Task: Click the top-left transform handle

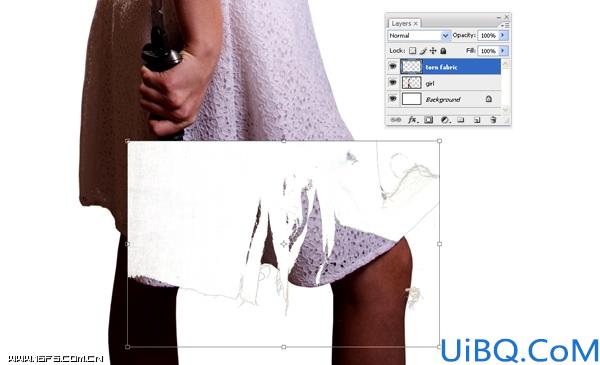Action: [x=127, y=141]
